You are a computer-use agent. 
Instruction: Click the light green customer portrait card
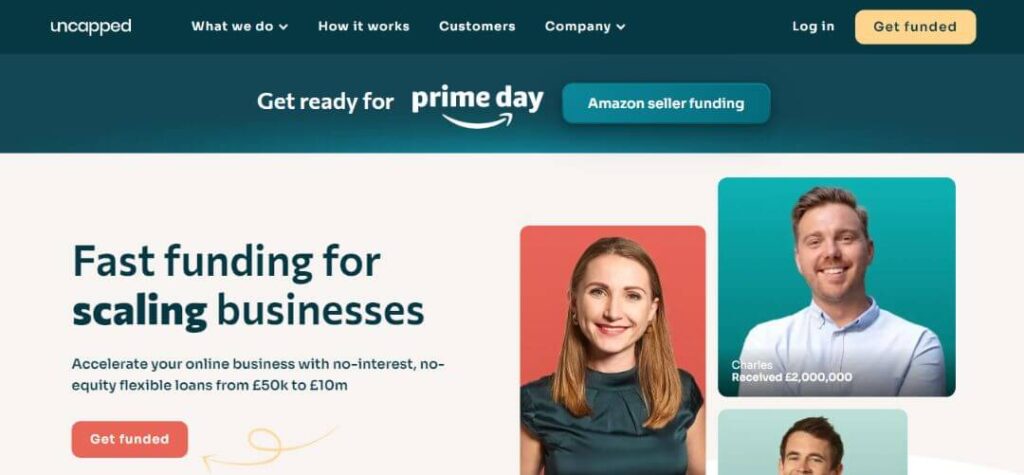812,442
